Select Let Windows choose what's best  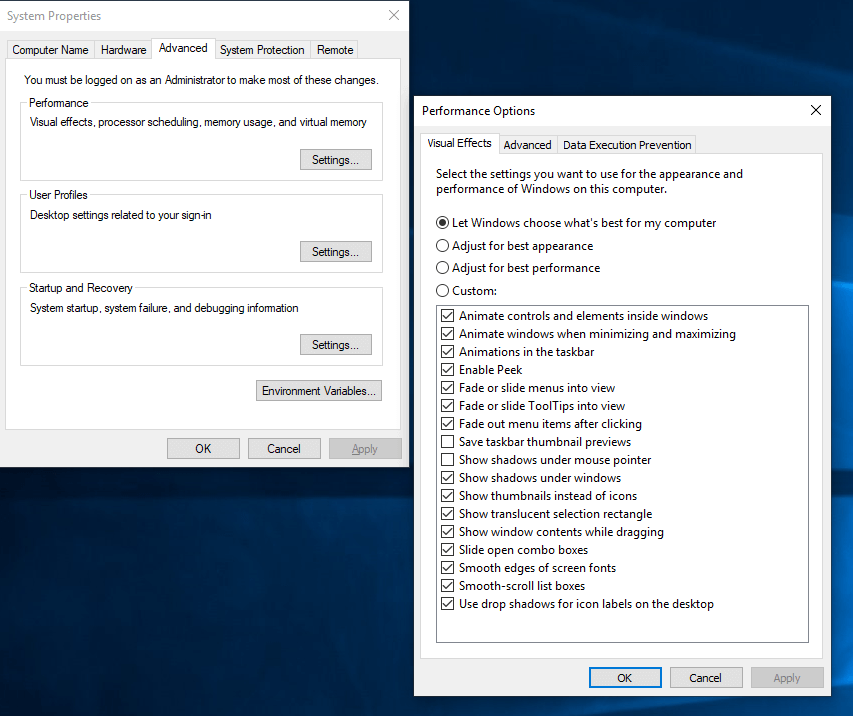[x=441, y=223]
